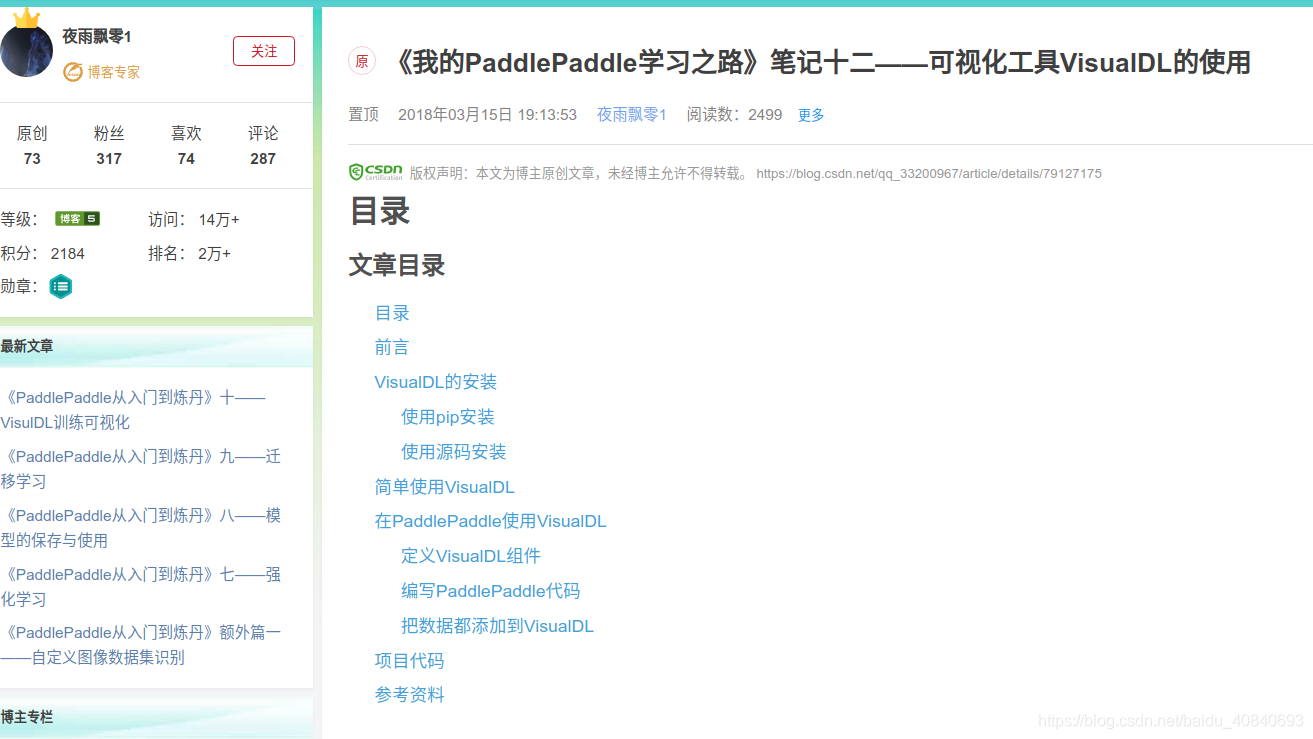Click the 置顶 pinned label
Screen dimensions: 1313x739
[363, 114]
